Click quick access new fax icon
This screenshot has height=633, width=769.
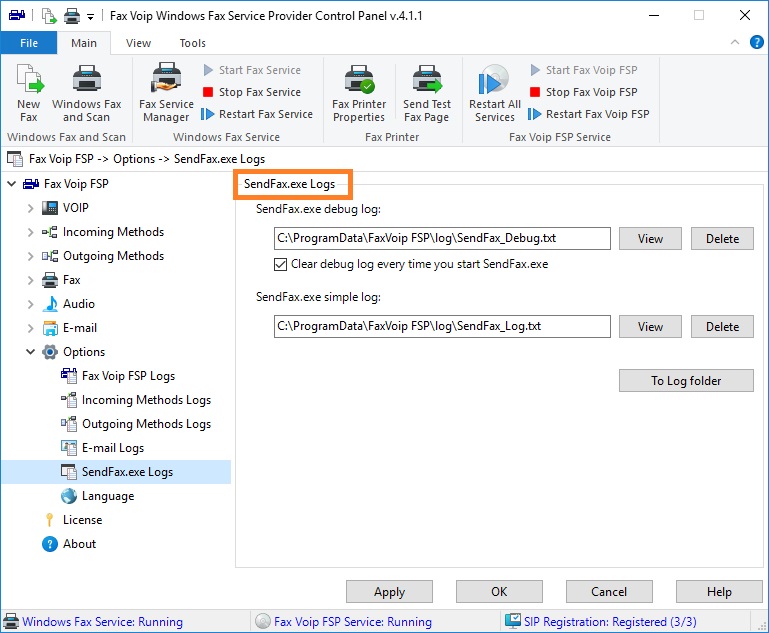pos(49,16)
